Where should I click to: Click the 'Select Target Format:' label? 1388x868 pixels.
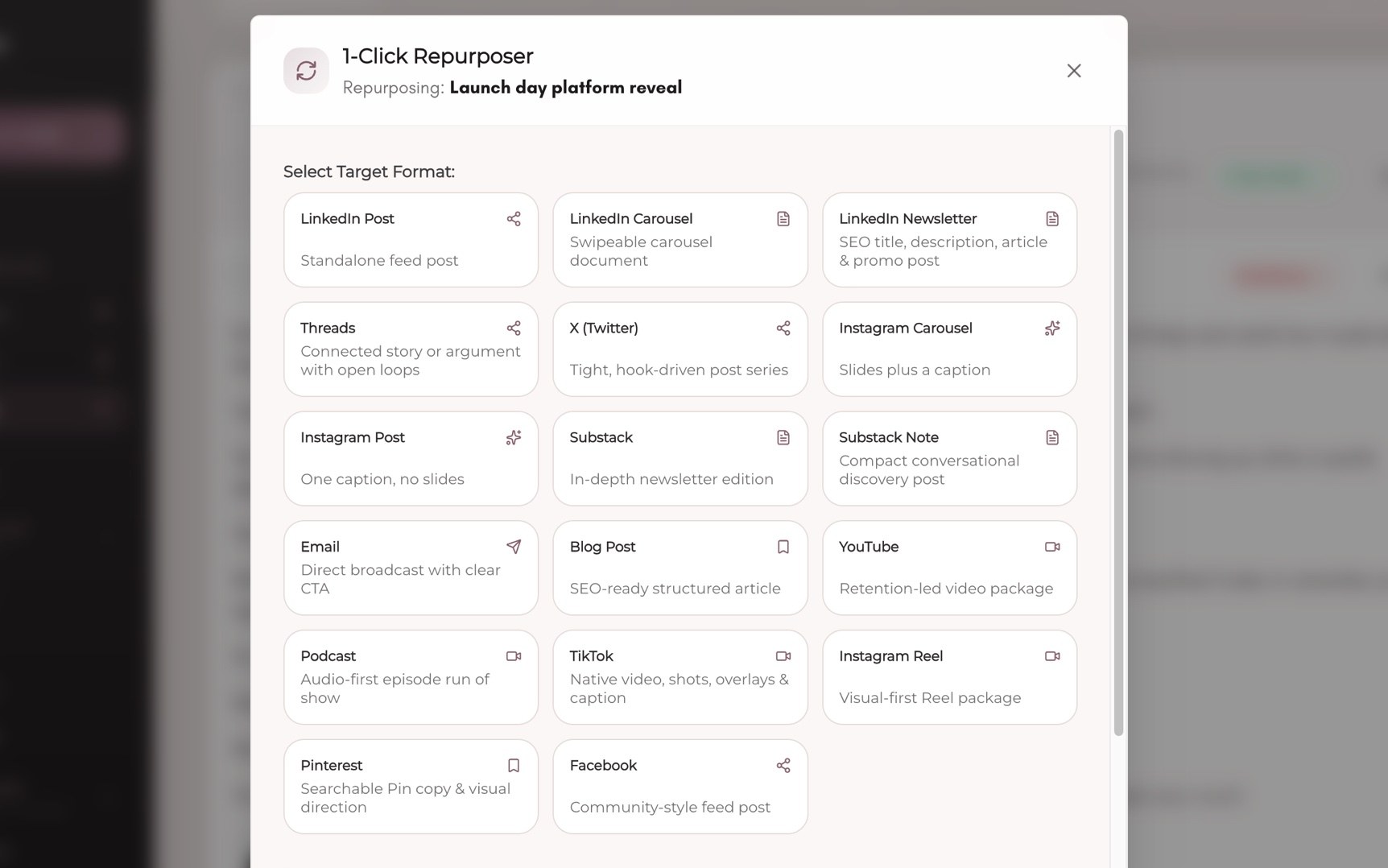[369, 172]
